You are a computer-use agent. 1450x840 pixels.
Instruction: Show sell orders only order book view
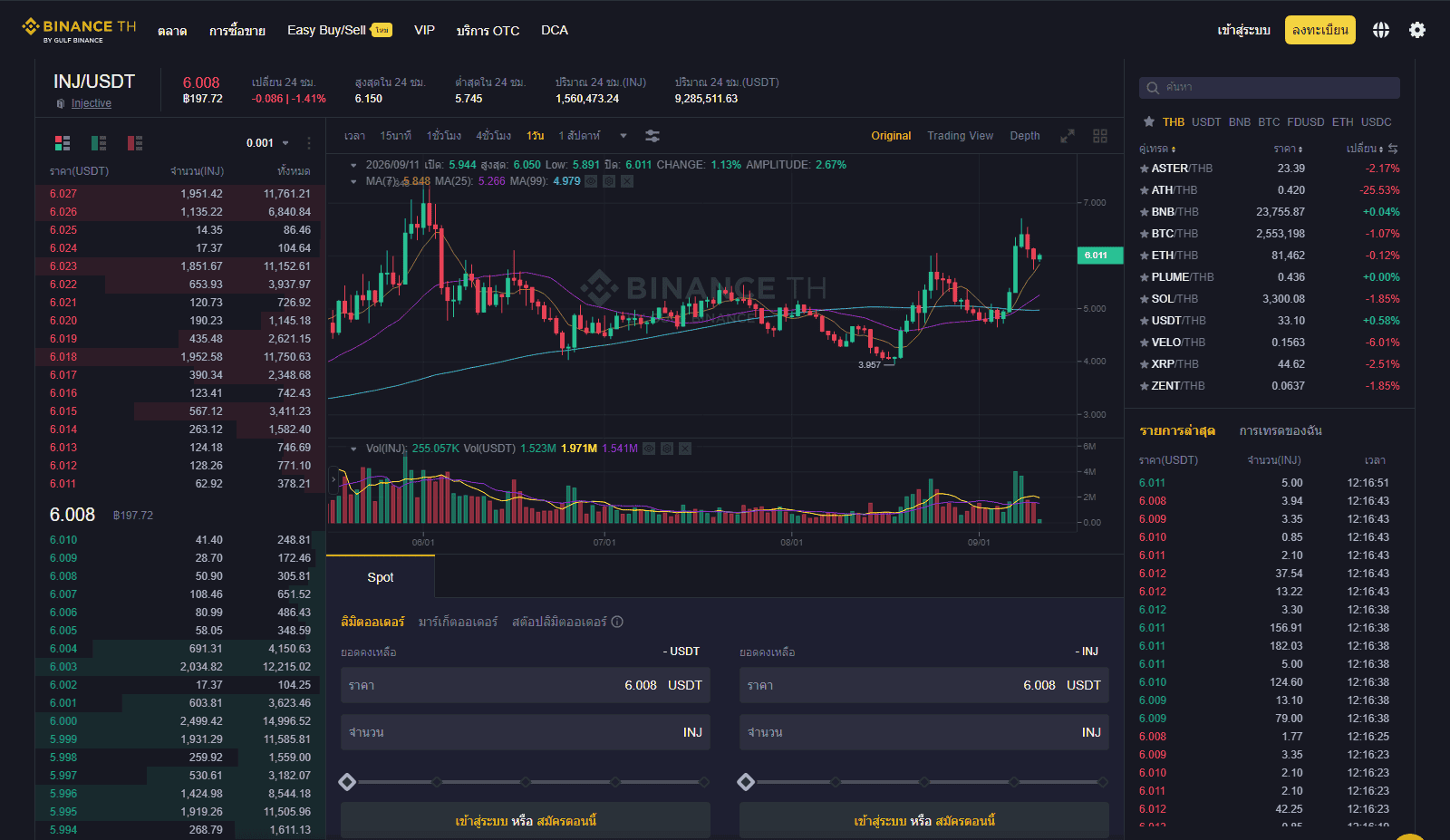point(135,143)
